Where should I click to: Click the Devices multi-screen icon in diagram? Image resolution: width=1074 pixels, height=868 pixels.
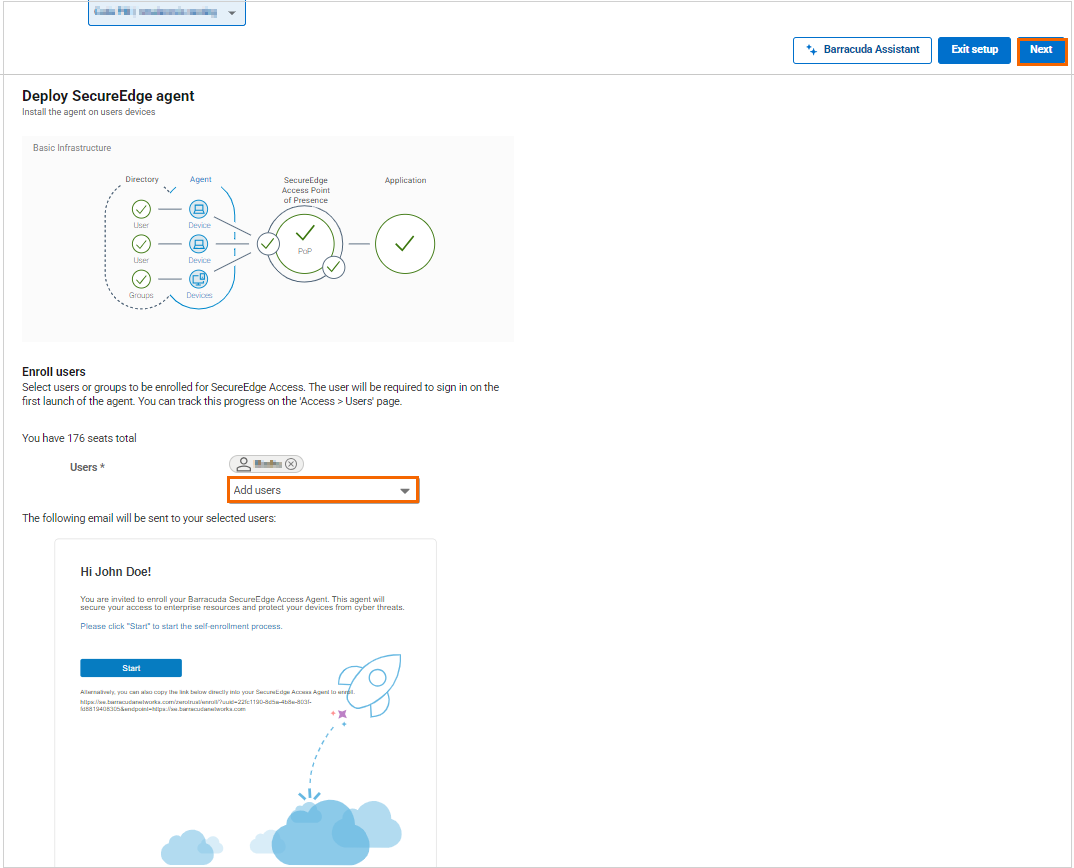point(198,279)
